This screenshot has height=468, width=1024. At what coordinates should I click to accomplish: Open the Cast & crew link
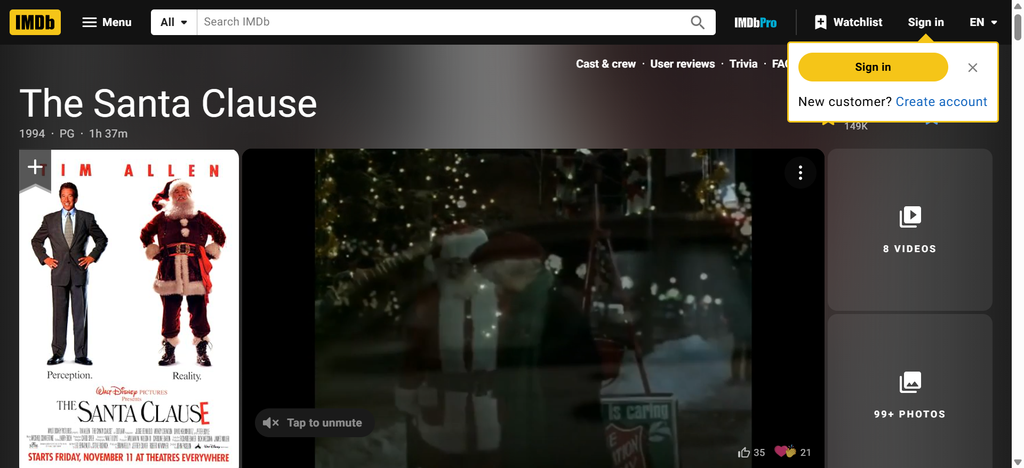[605, 63]
